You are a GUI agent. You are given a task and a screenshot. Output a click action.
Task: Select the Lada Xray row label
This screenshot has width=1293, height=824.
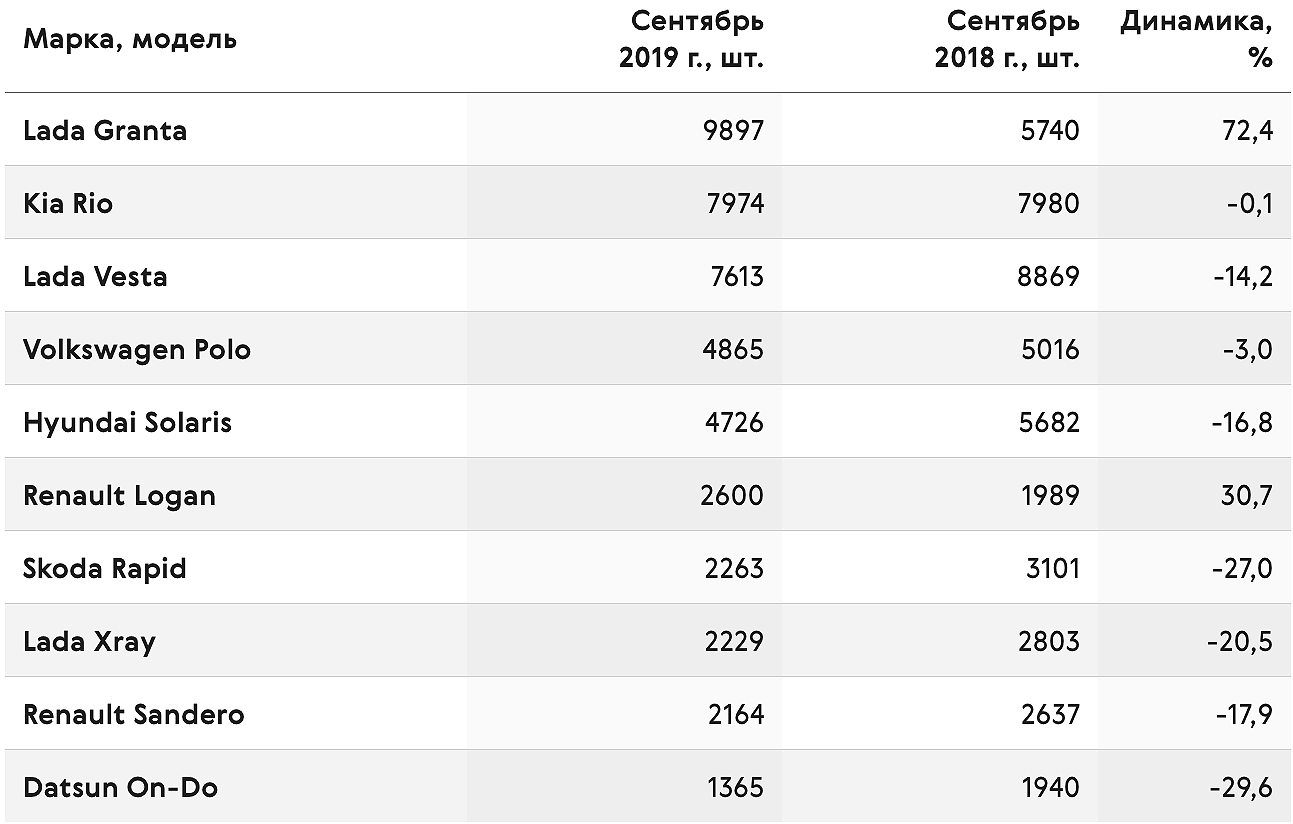(89, 641)
